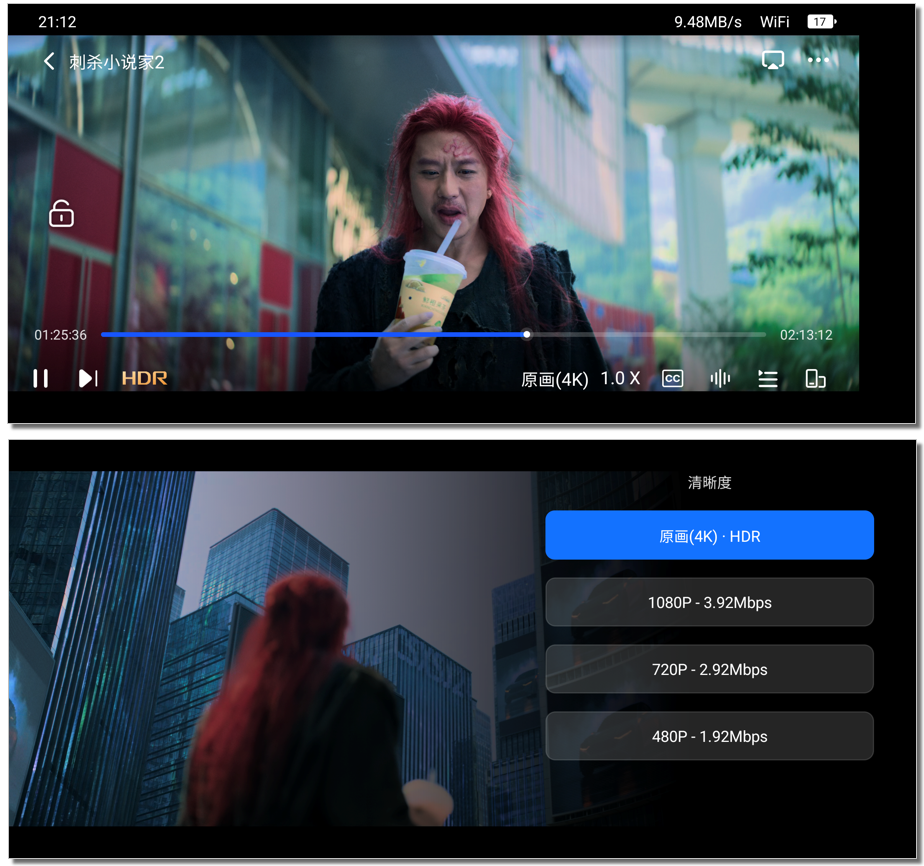
Task: Click the 21:12 clock in status bar
Action: tap(57, 22)
